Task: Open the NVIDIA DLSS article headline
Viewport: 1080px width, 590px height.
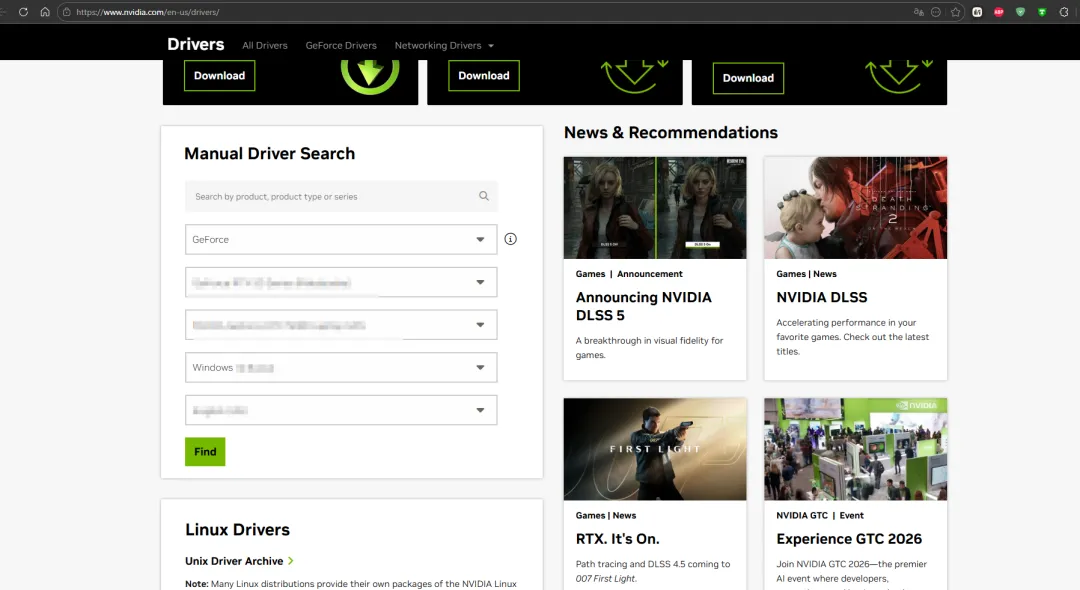Action: 822,297
